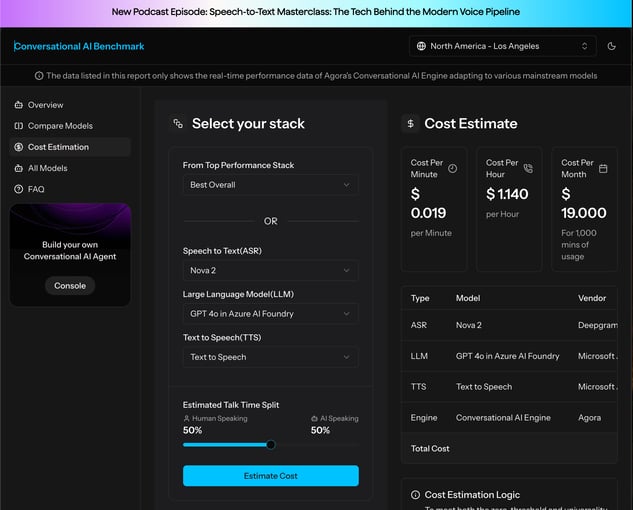The height and width of the screenshot is (510, 633).
Task: Open the New Podcast Episode banner
Action: pos(316,12)
